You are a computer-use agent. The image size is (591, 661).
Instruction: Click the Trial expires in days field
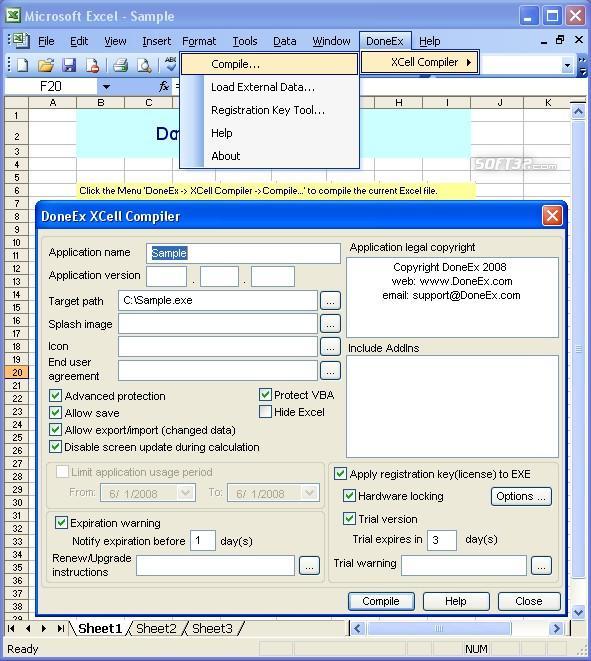pyautogui.click(x=442, y=540)
